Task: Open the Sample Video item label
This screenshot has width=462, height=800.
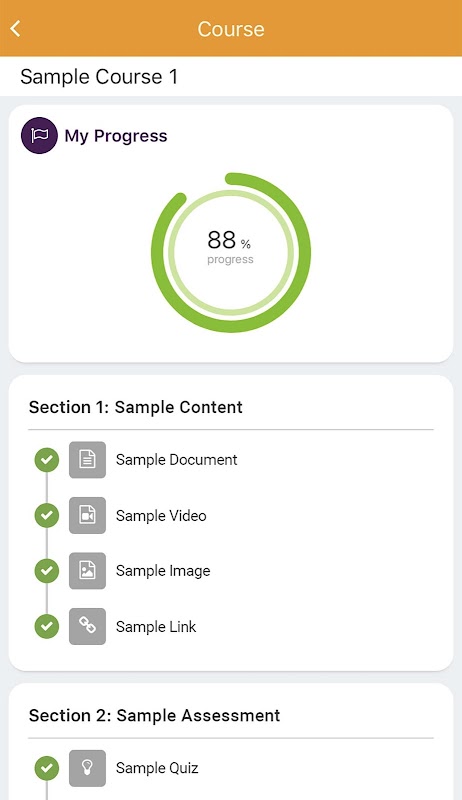Action: (x=161, y=516)
